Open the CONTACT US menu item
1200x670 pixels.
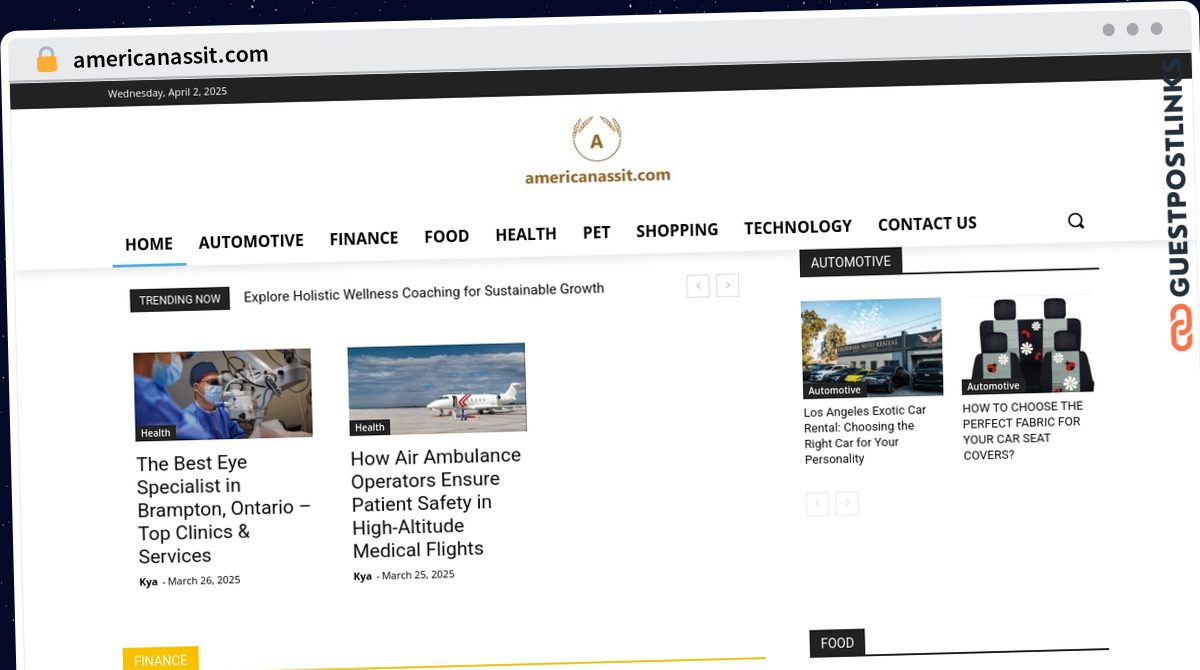click(x=927, y=224)
